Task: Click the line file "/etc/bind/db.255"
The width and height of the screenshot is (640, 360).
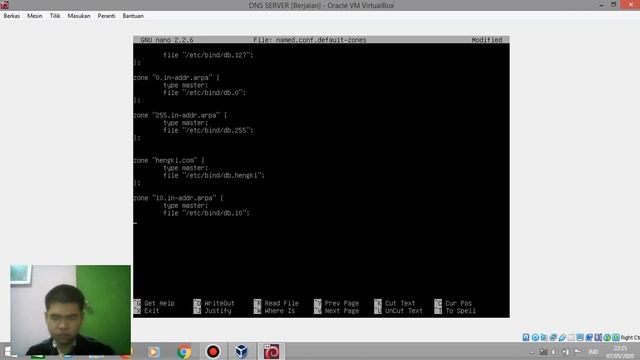Action: coord(208,130)
